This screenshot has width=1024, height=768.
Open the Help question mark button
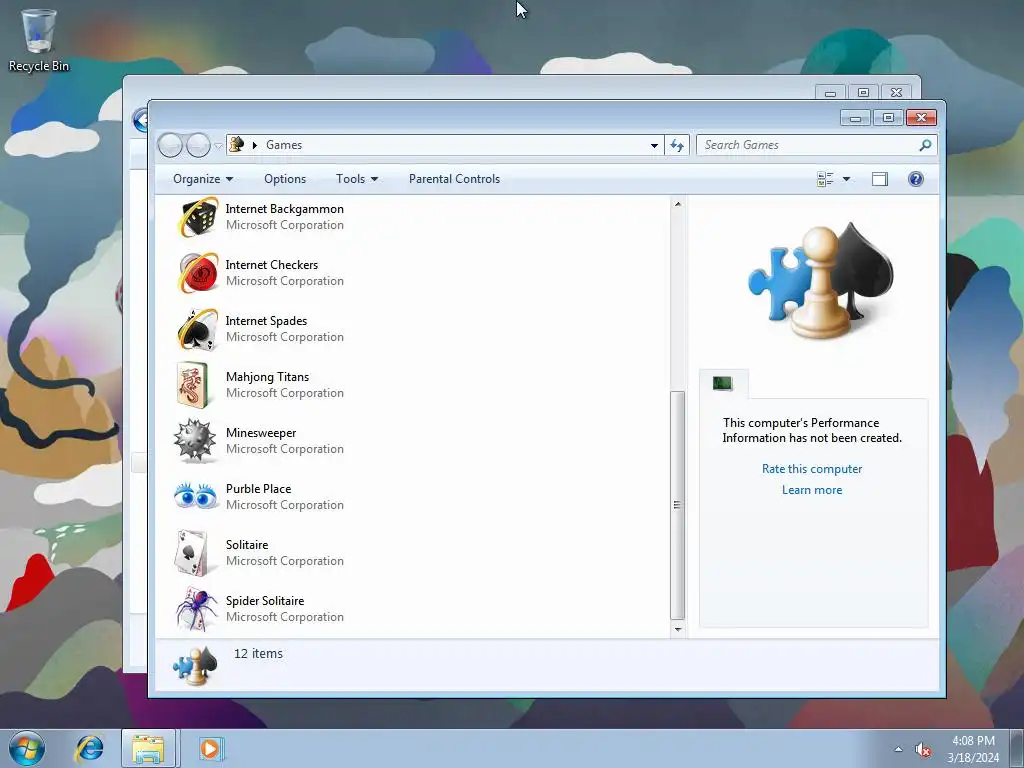[x=916, y=179]
